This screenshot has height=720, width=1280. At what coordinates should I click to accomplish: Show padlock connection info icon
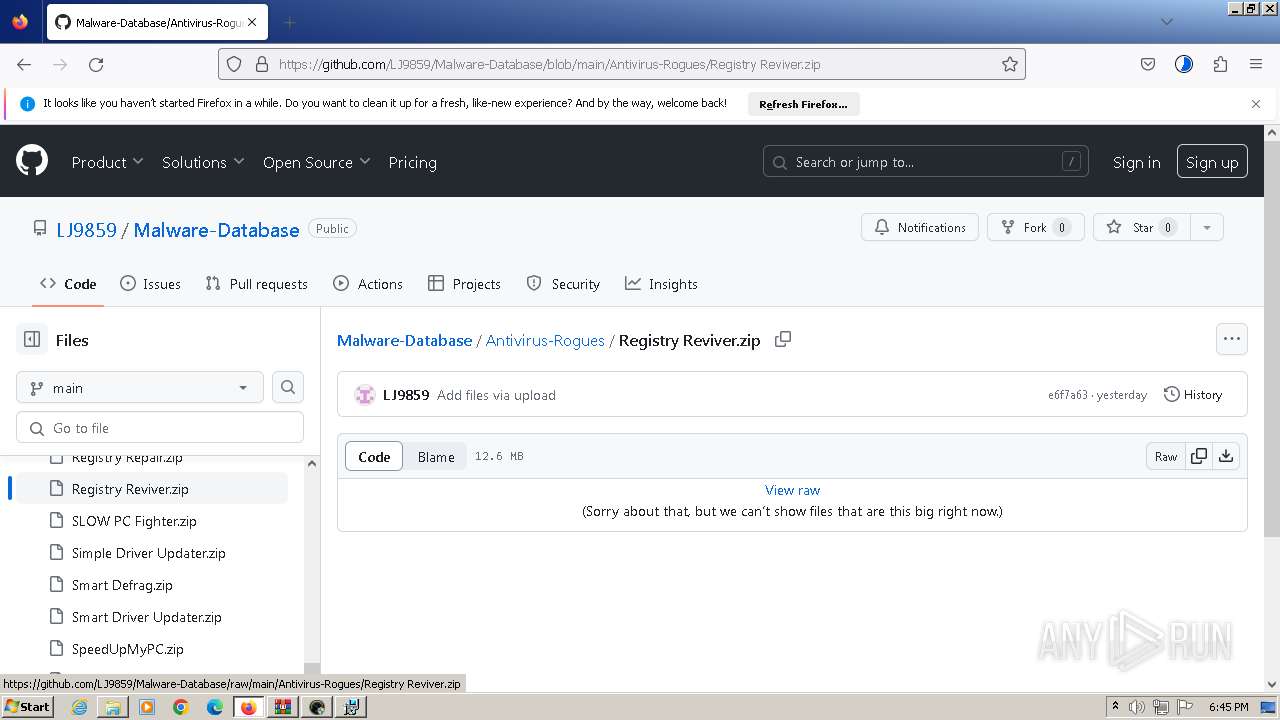pos(262,64)
